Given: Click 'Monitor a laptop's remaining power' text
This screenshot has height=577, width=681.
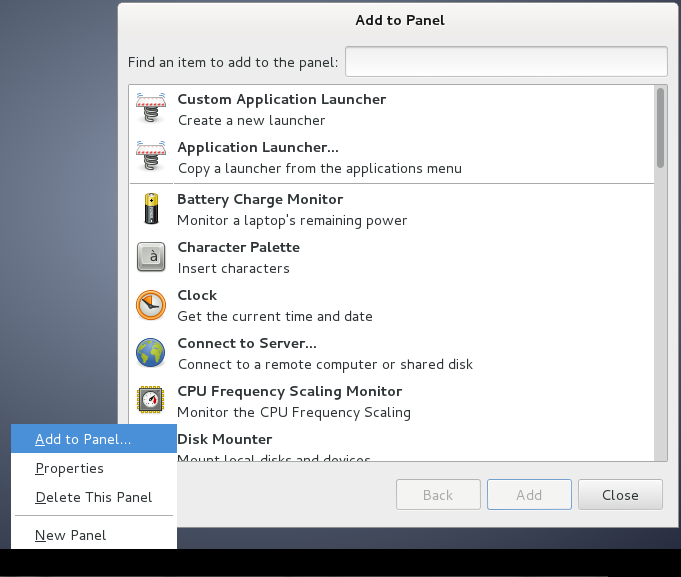Looking at the screenshot, I should click(292, 221).
